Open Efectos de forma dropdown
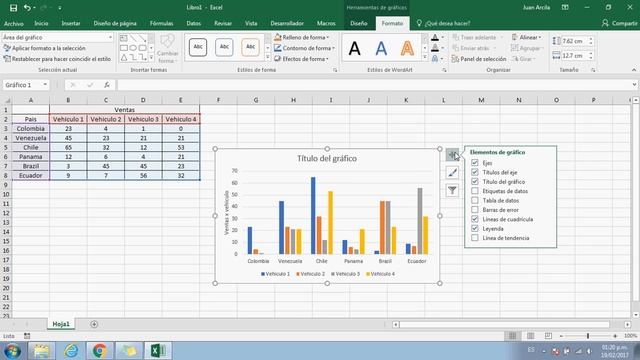Screen dimensions: 640x360 point(302,59)
